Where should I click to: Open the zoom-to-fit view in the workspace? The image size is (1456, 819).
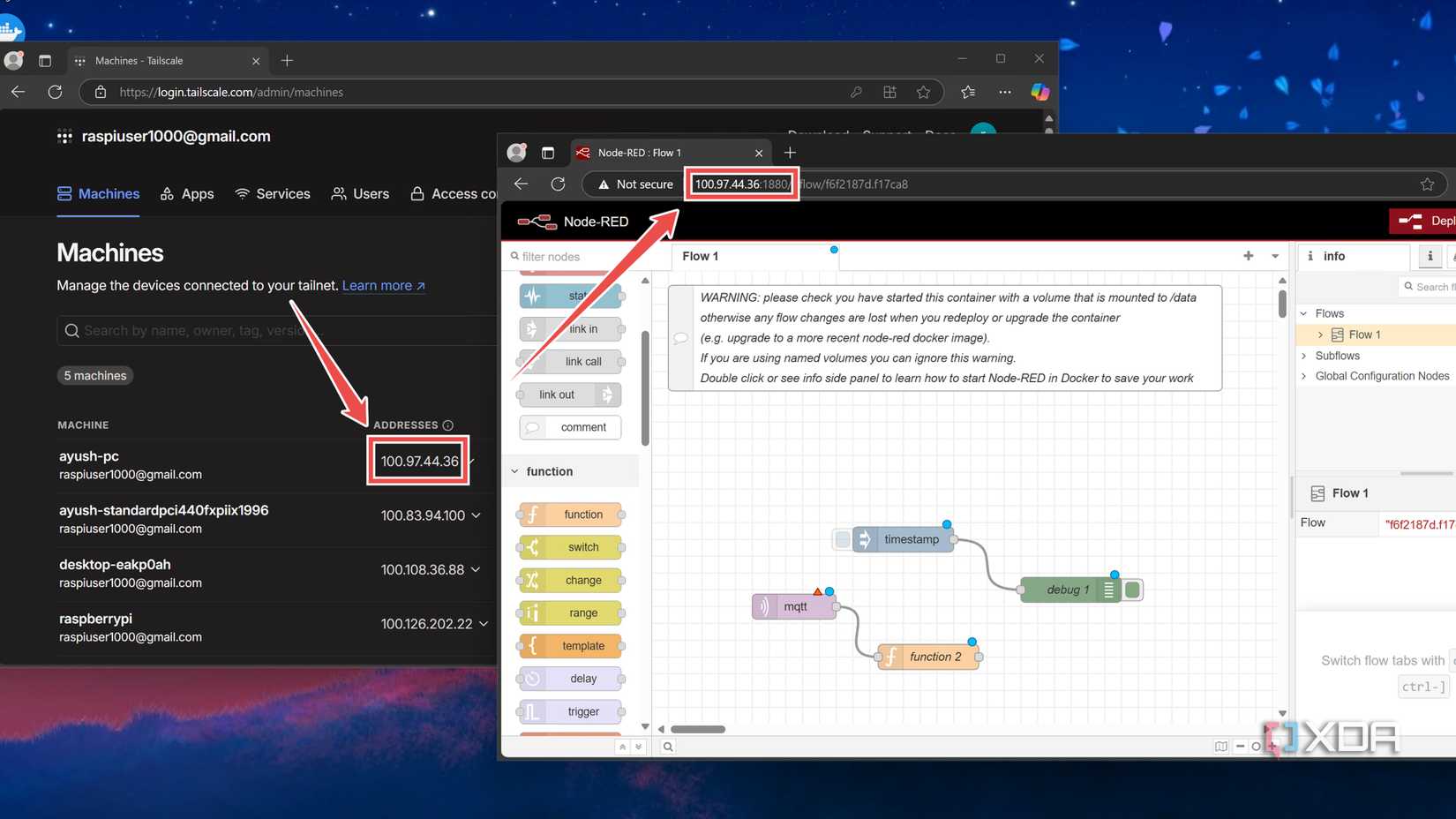click(x=1220, y=746)
